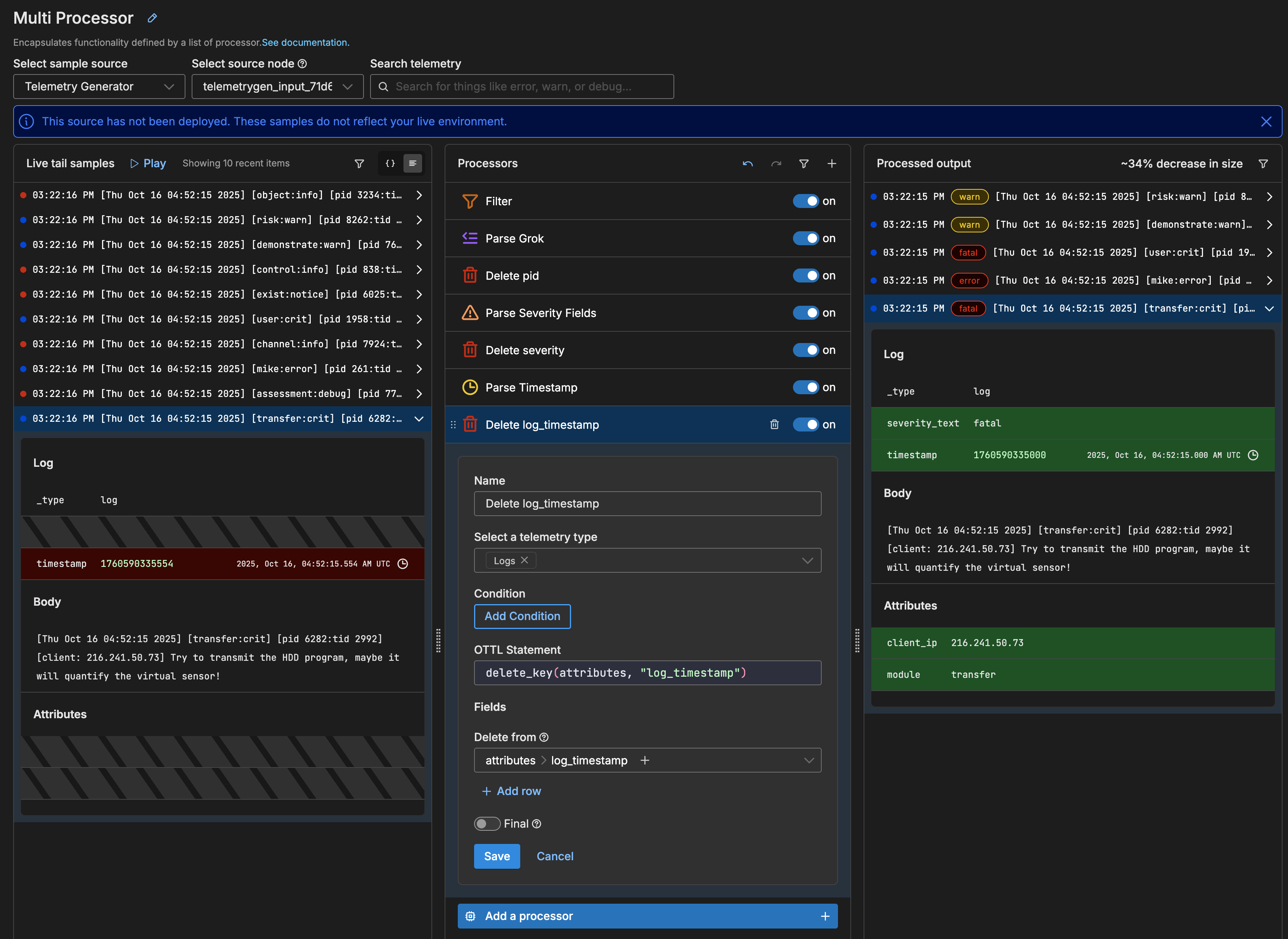Viewport: 1288px width, 939px height.
Task: Turn off the Parse Grok toggle
Action: [x=806, y=239]
